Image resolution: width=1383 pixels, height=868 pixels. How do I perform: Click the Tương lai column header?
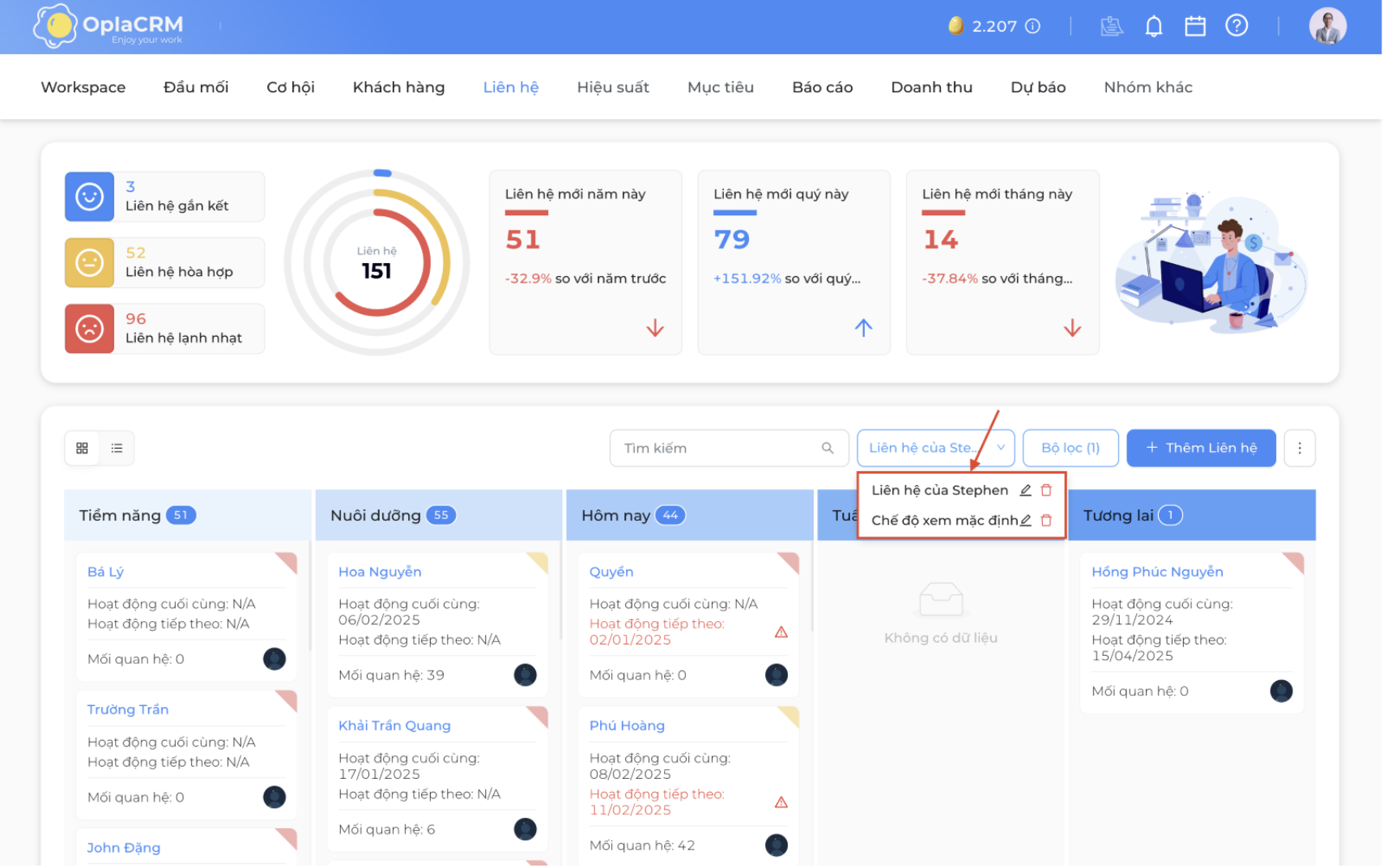pos(1192,515)
